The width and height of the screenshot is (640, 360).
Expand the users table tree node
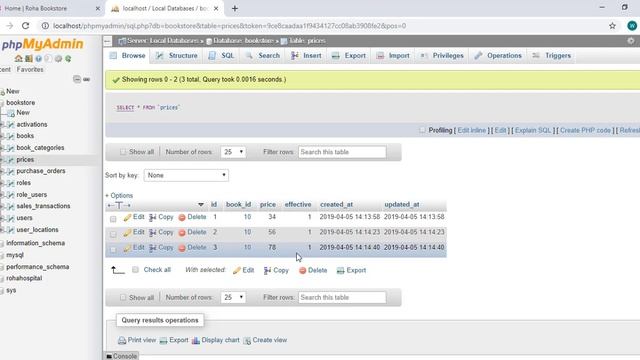tap(2, 218)
